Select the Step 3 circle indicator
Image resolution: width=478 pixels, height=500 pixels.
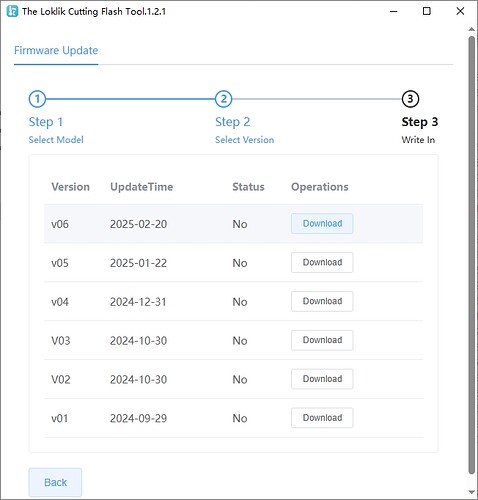pyautogui.click(x=410, y=99)
